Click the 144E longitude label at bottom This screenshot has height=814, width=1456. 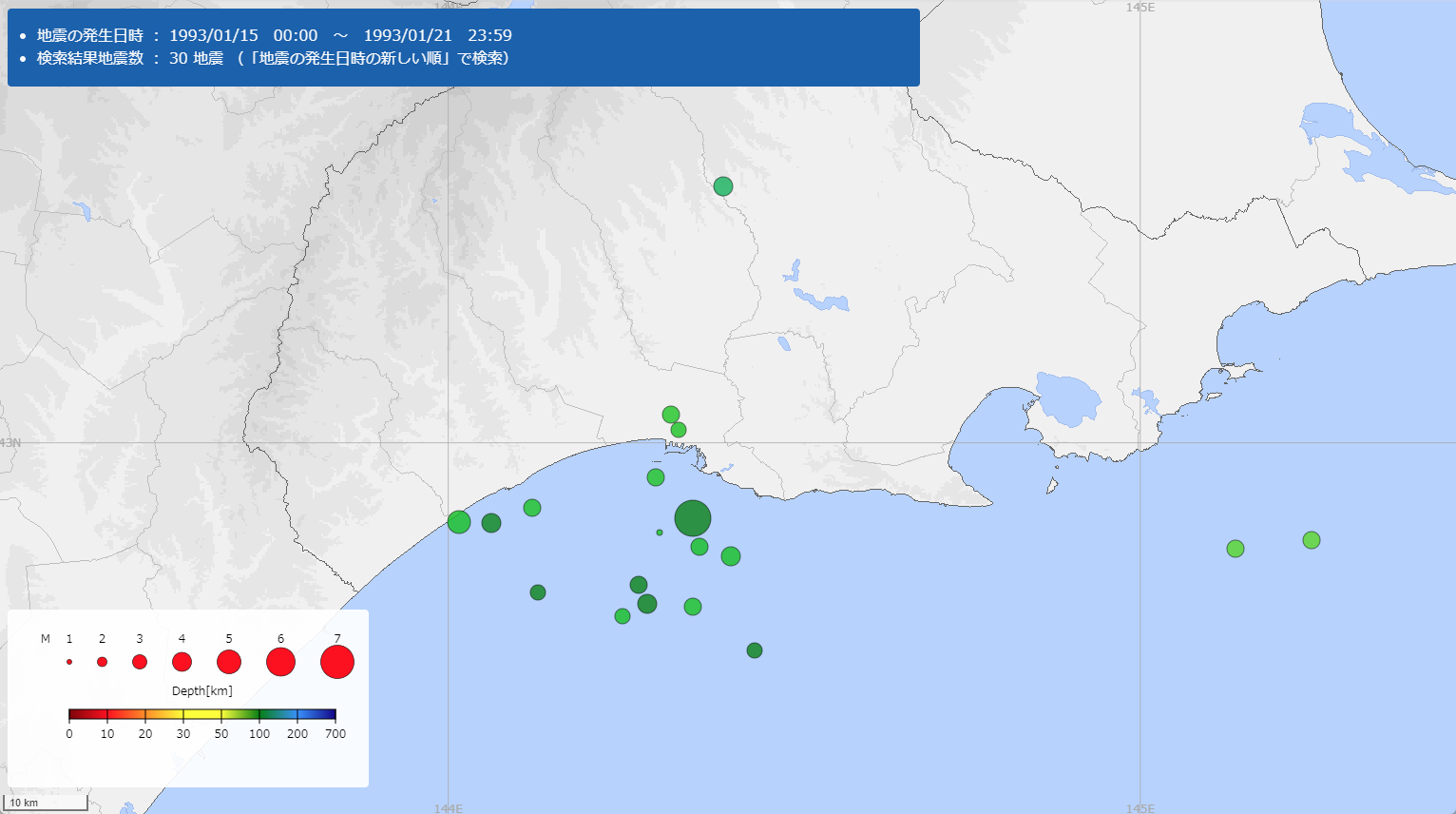point(449,808)
